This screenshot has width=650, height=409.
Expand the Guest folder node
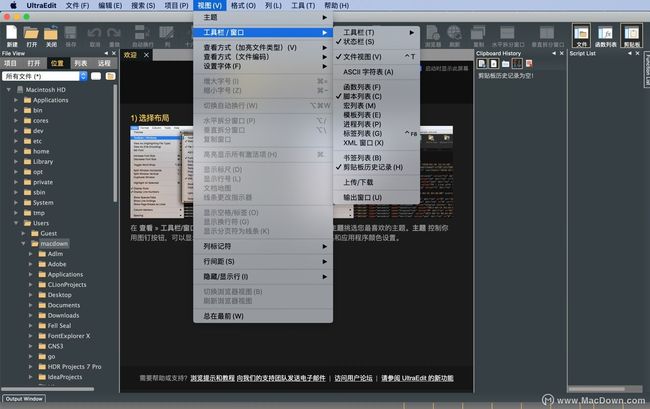(x=24, y=233)
